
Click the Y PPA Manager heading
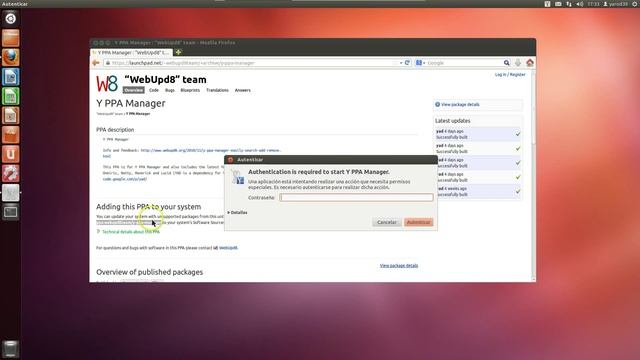(131, 103)
